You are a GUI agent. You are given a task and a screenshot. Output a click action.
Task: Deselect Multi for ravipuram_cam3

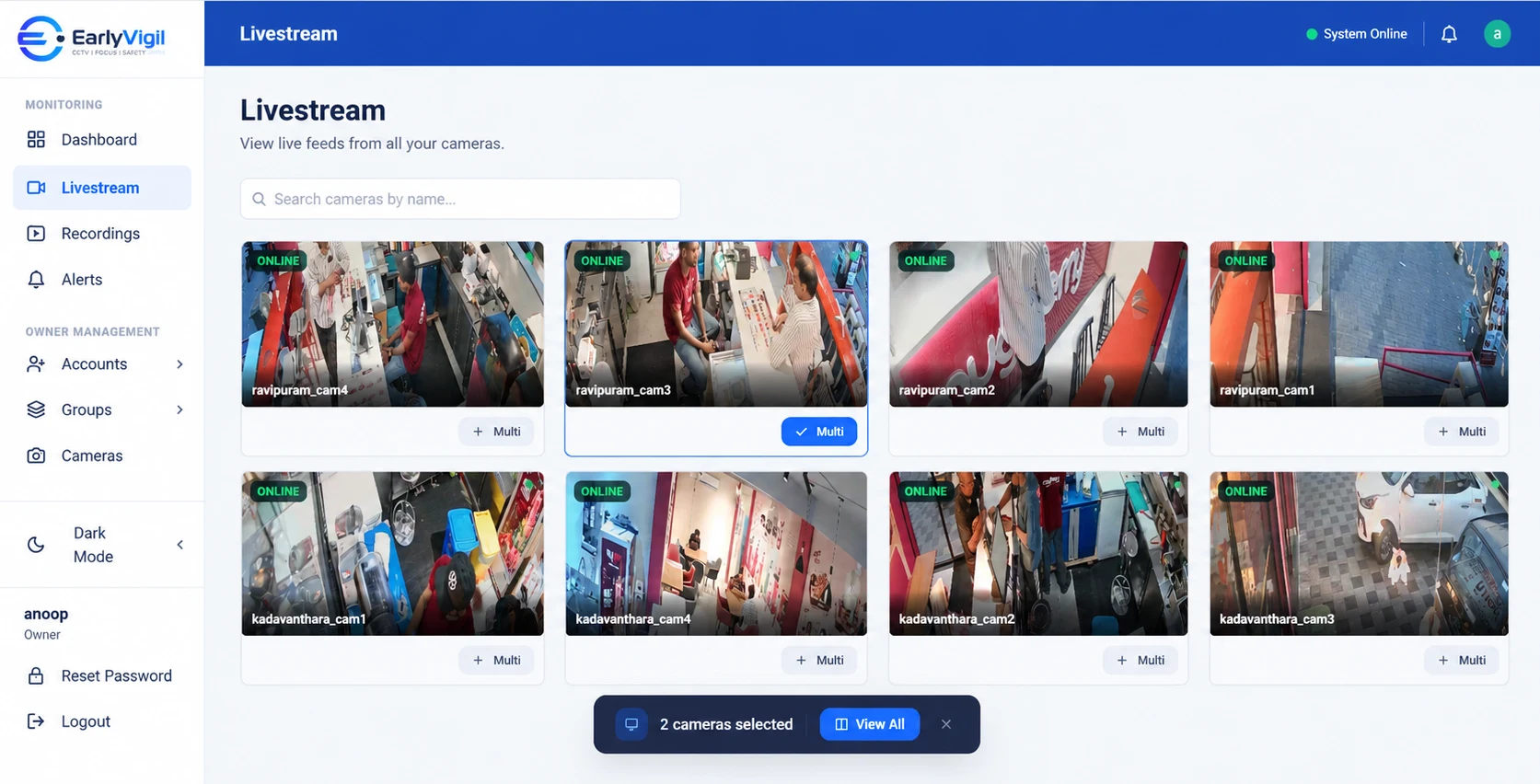click(819, 432)
